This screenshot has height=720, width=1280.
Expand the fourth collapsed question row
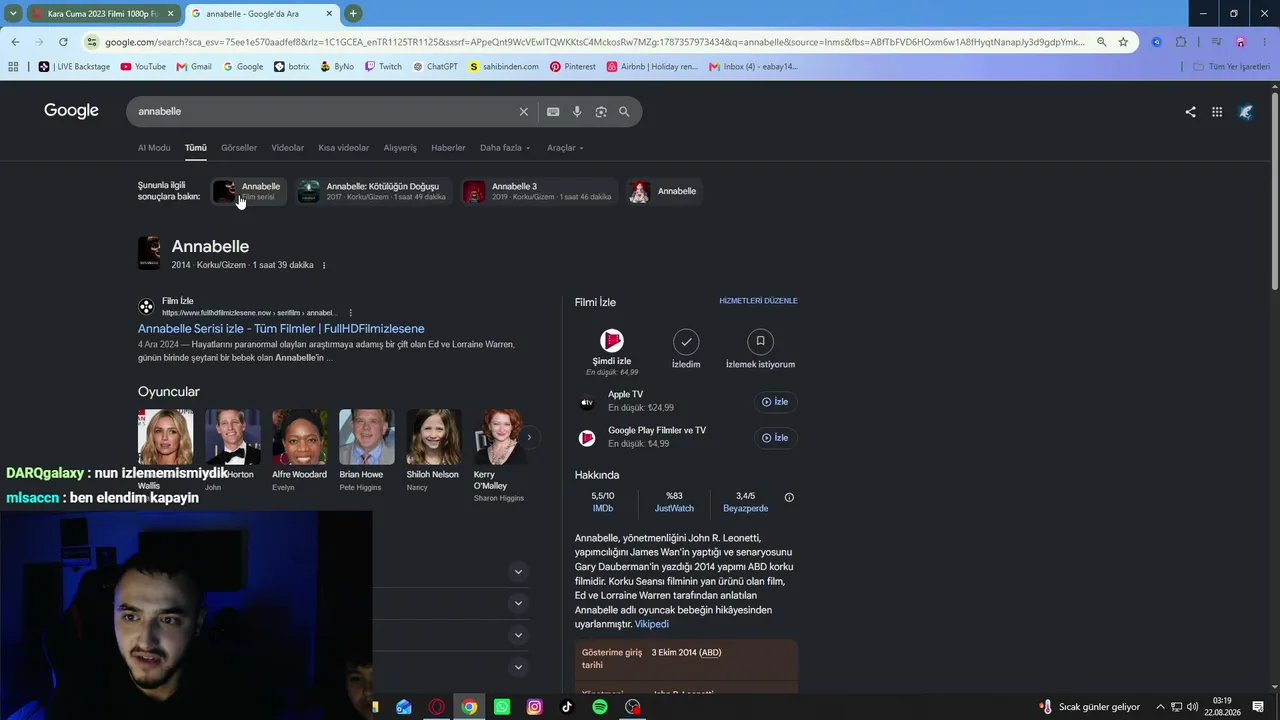click(x=518, y=667)
